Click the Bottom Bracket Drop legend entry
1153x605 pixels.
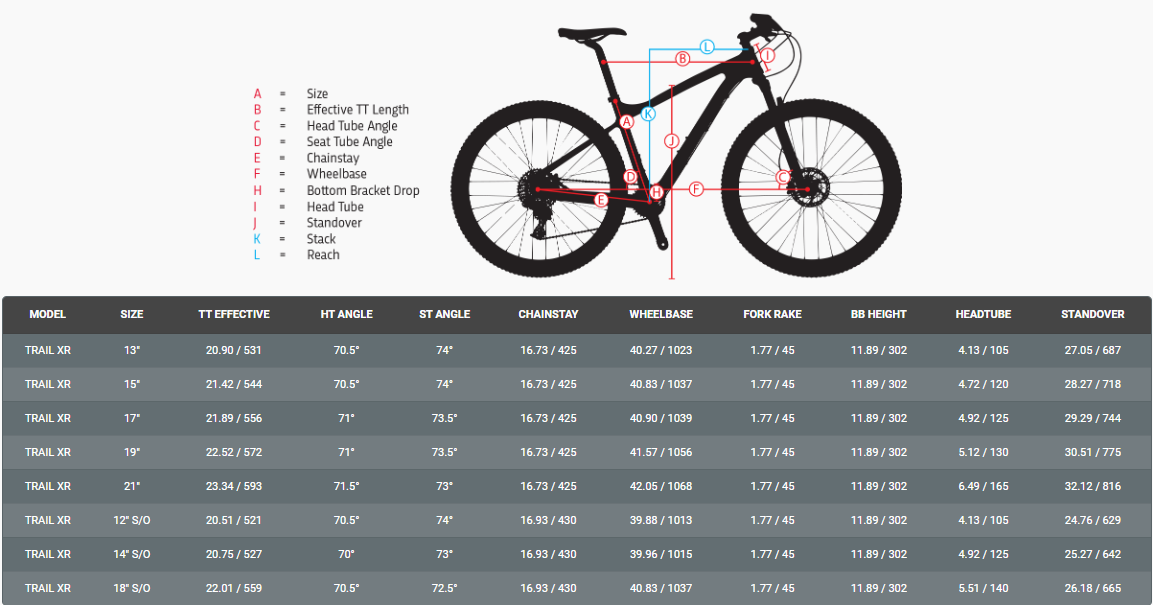click(363, 190)
